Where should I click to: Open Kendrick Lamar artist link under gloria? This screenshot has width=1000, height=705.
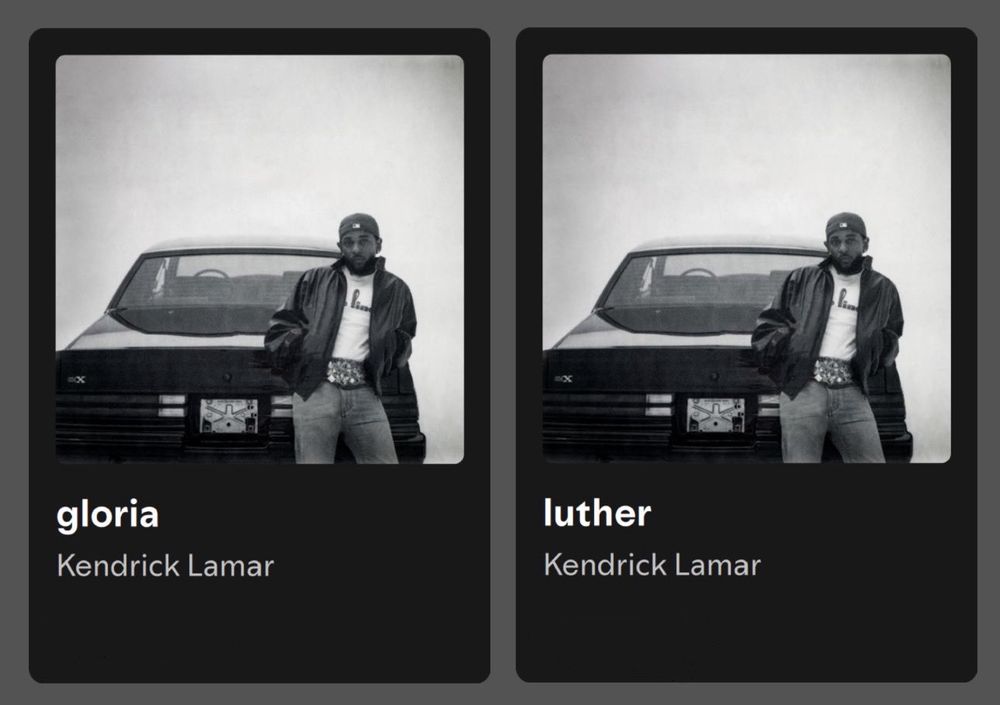click(165, 566)
